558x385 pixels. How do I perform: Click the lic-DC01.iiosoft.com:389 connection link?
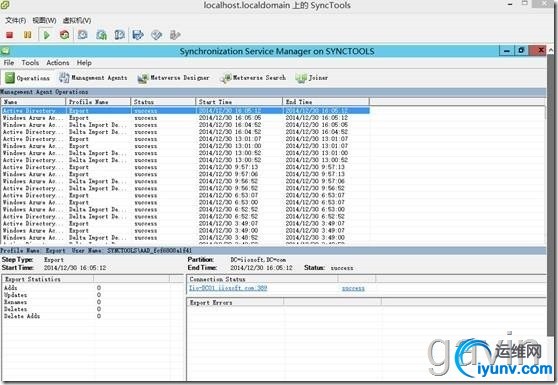pyautogui.click(x=228, y=288)
